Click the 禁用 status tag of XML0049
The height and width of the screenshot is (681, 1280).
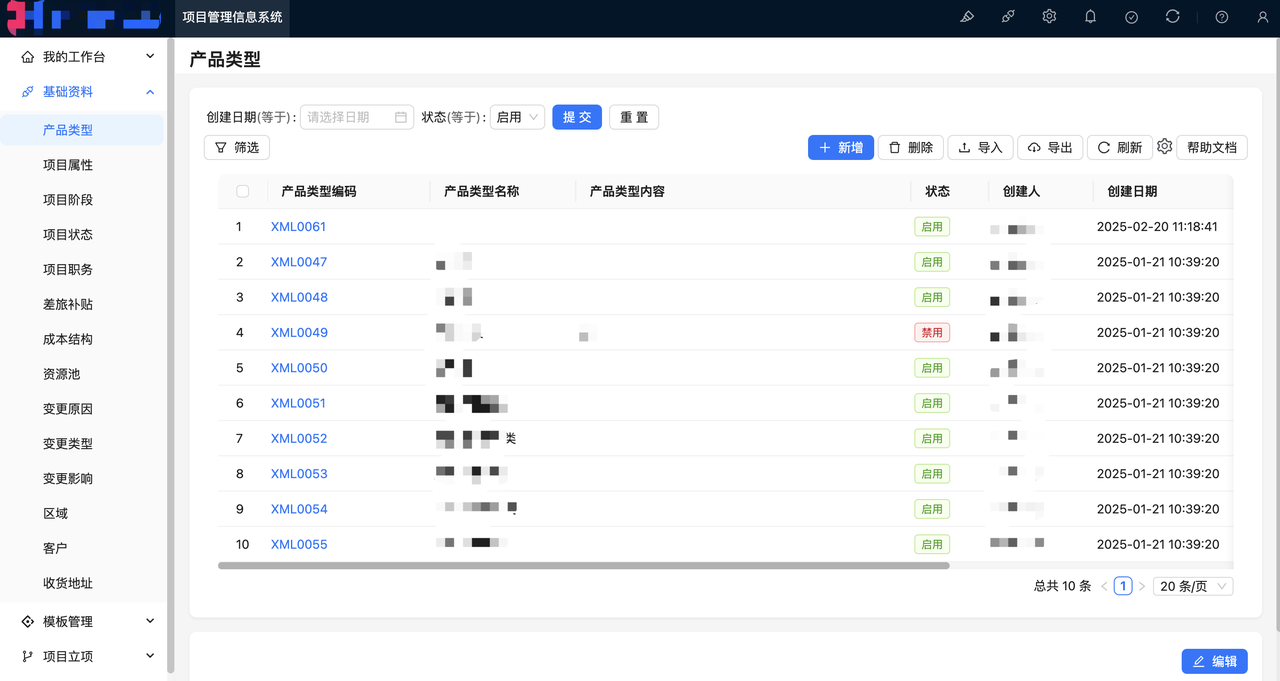(932, 333)
